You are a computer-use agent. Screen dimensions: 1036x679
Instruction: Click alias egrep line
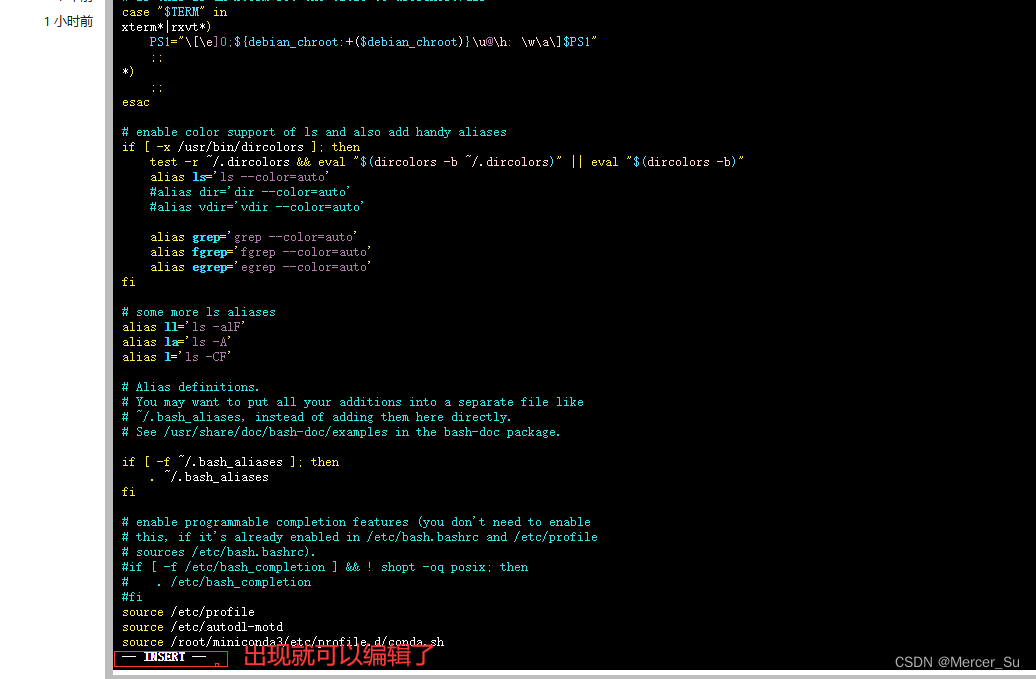[x=260, y=268]
